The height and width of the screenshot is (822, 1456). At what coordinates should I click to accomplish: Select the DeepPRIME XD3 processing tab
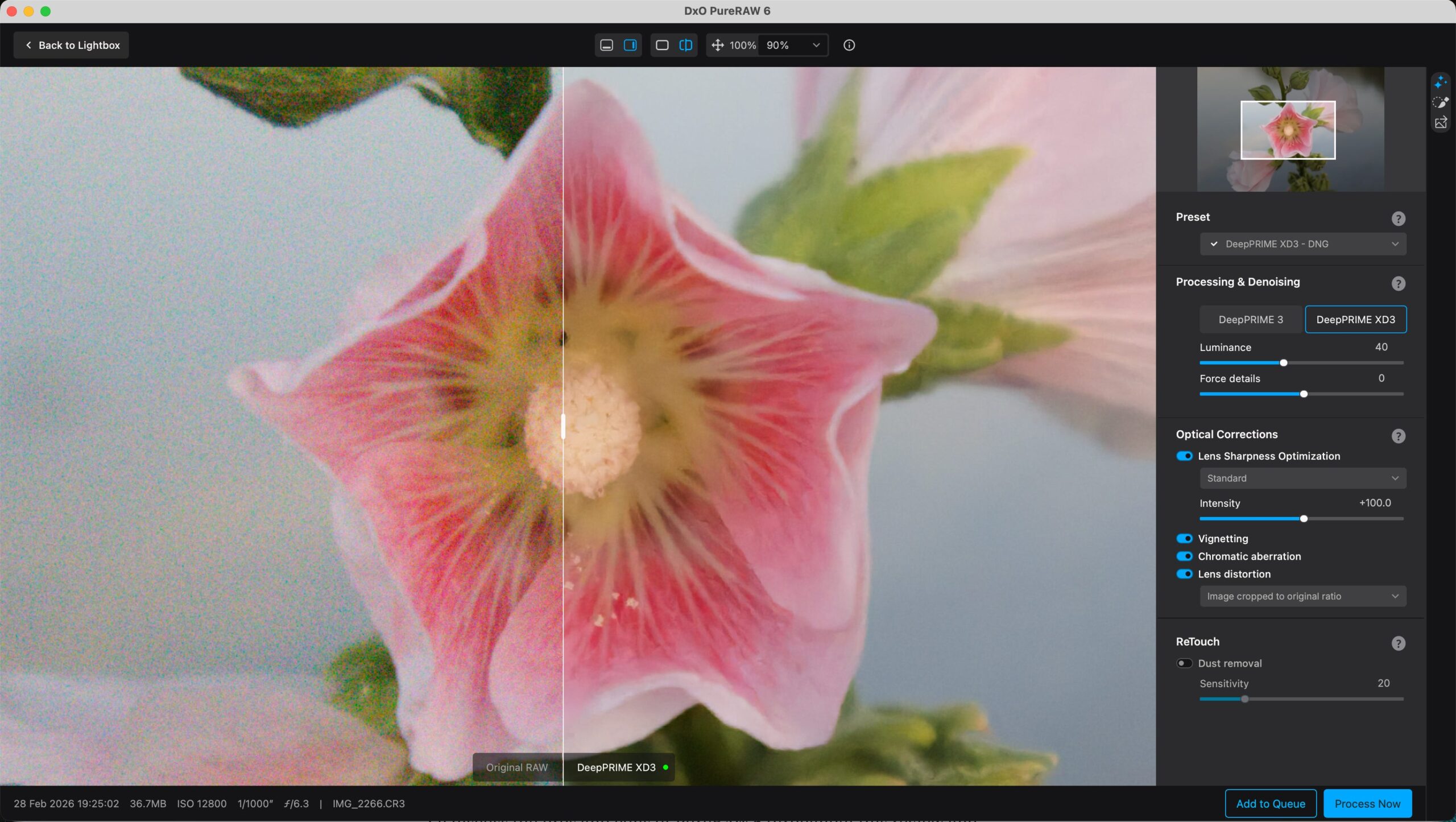tap(1356, 319)
